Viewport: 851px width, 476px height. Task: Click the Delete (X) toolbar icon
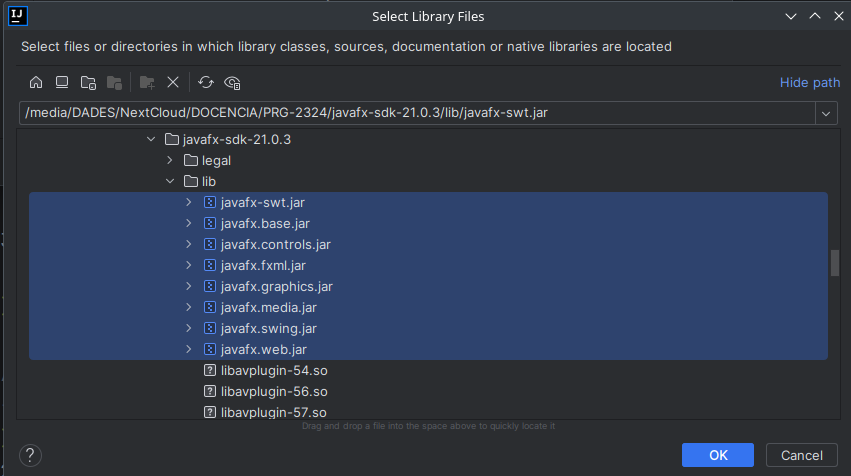click(x=173, y=82)
